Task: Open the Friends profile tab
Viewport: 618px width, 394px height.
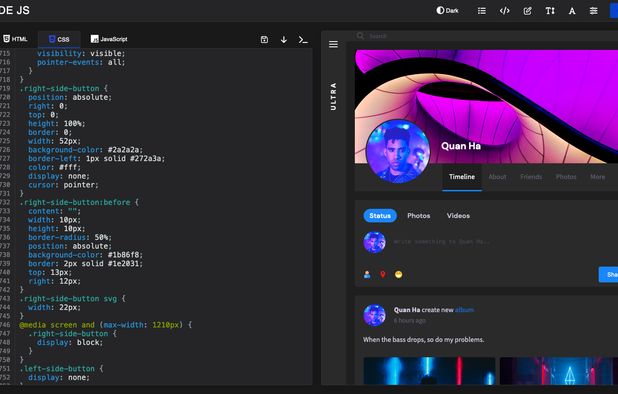Action: (x=531, y=177)
